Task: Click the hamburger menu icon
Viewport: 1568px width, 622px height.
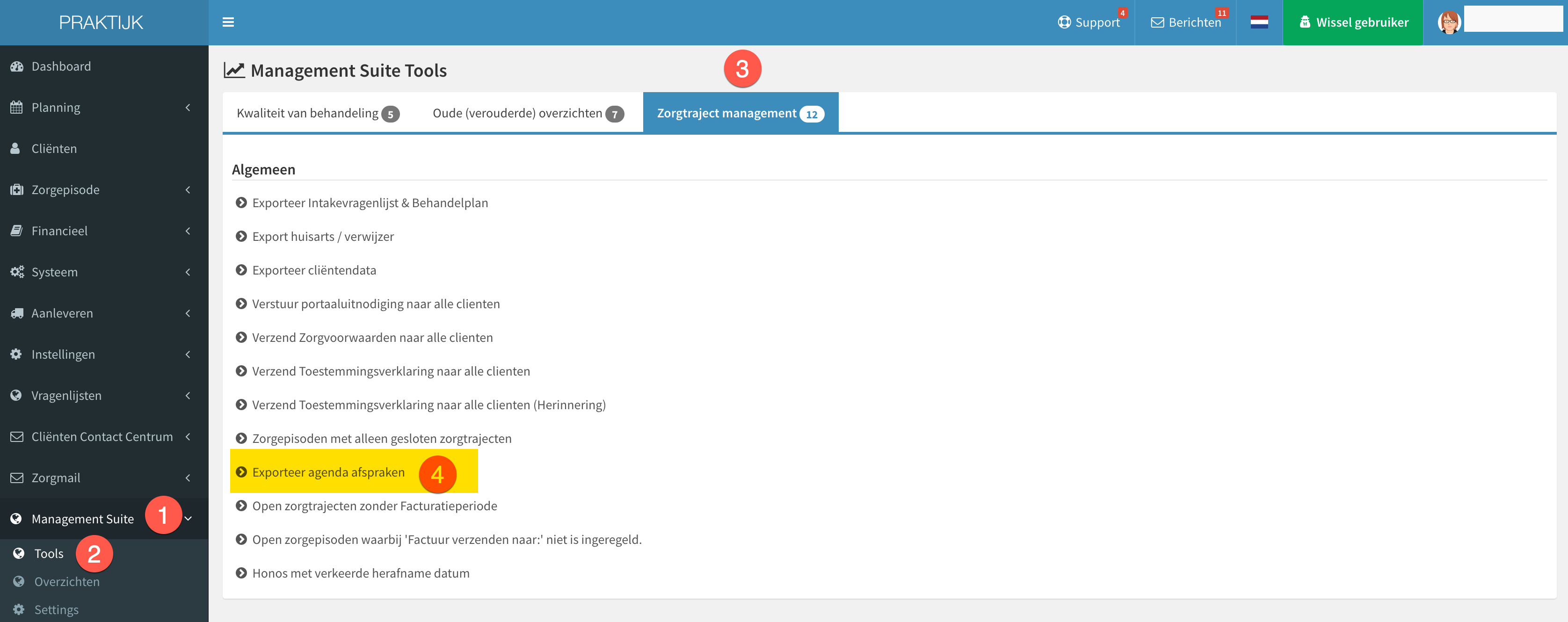Action: pyautogui.click(x=228, y=22)
